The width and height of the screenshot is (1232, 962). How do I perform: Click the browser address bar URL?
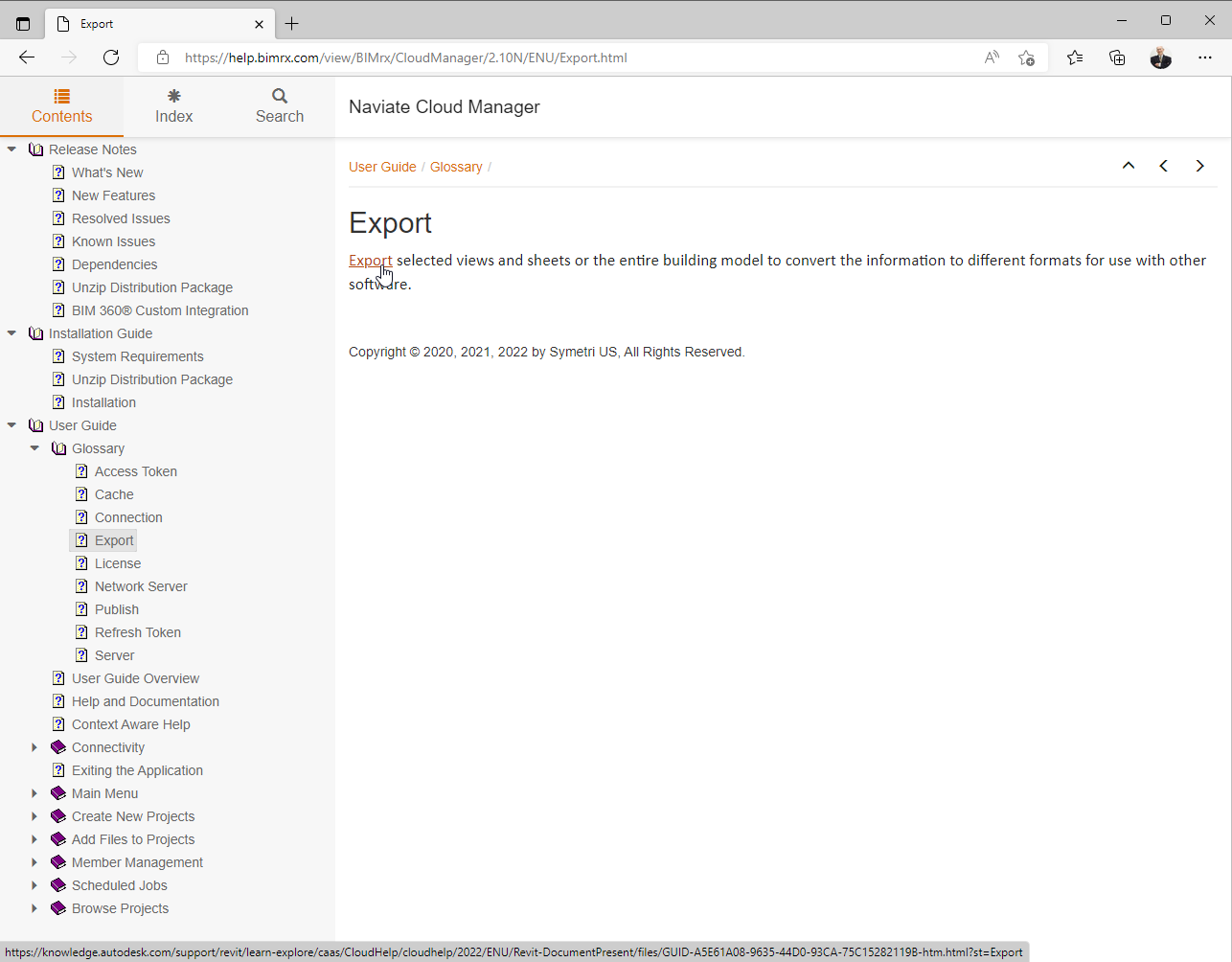click(x=406, y=57)
